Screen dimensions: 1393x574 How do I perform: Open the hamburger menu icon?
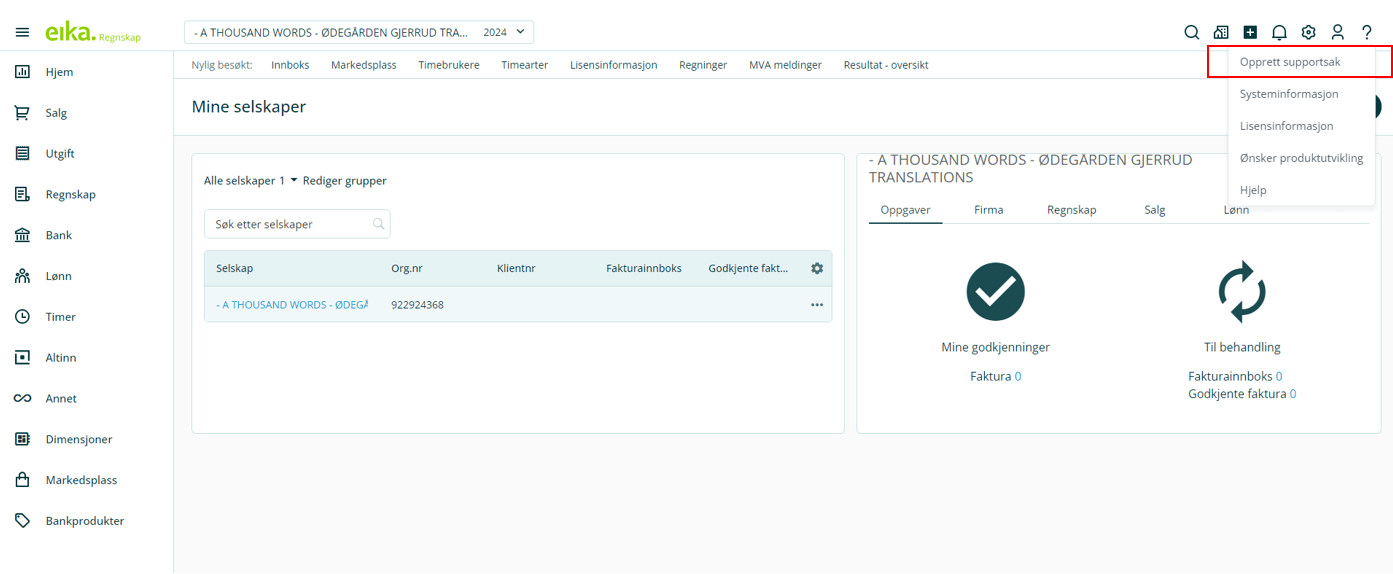coord(22,33)
